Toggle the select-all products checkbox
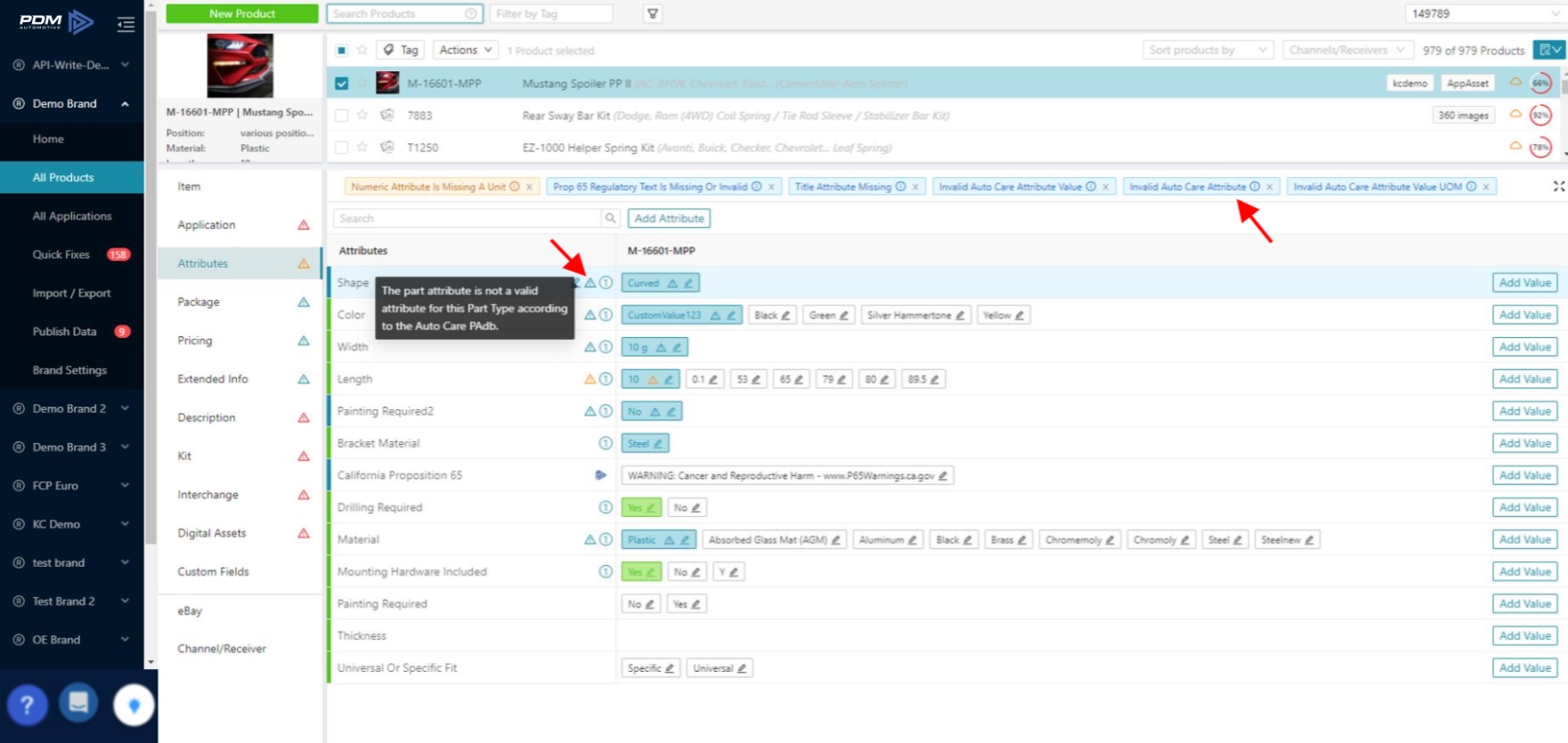 (x=342, y=50)
